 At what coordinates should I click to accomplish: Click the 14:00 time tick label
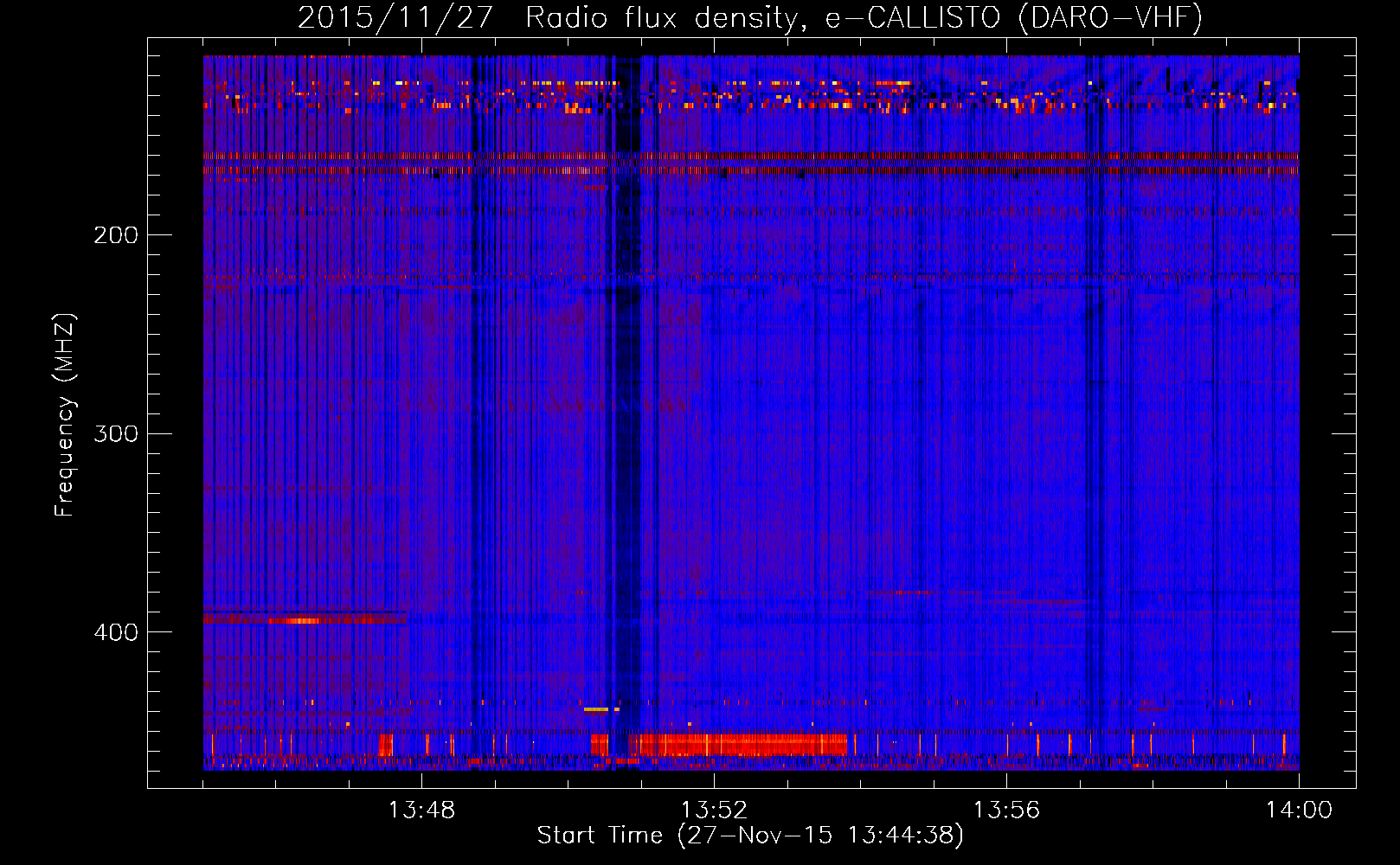[1299, 811]
